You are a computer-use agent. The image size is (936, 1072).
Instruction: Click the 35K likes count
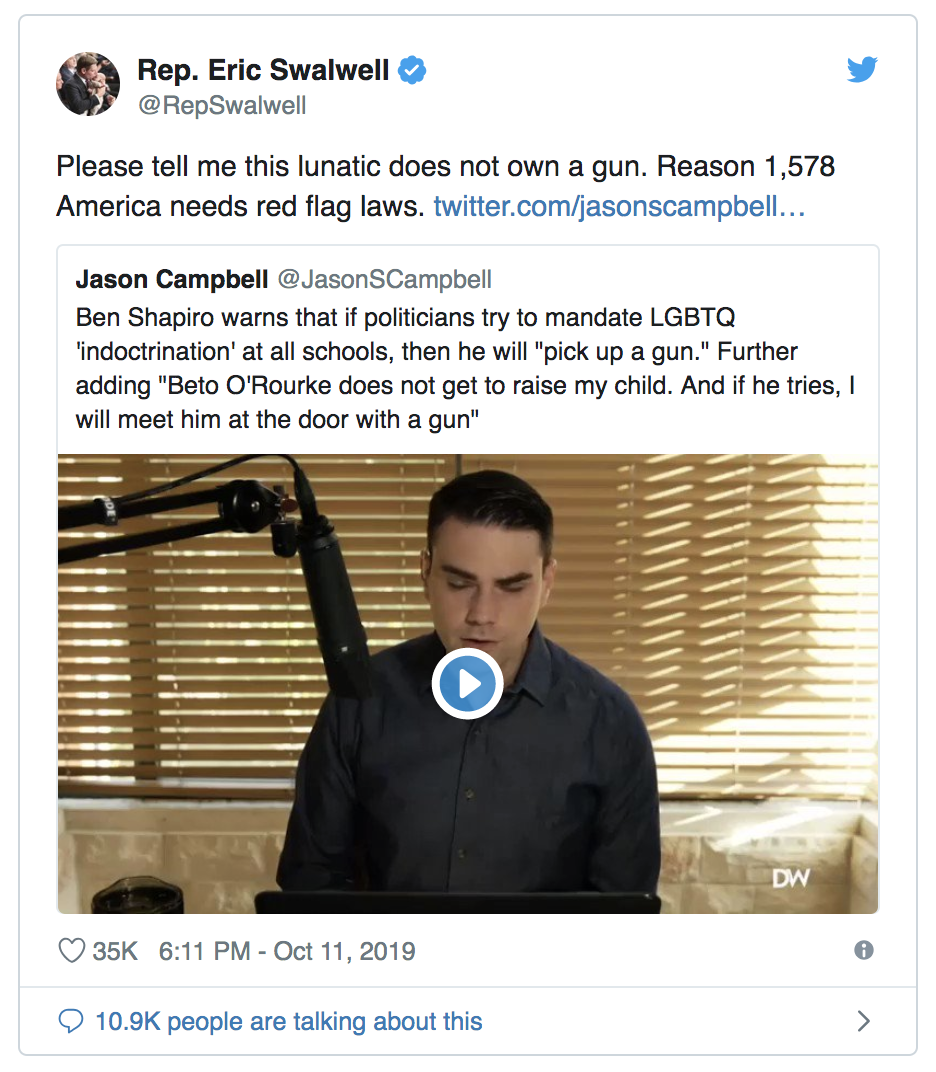click(x=115, y=950)
